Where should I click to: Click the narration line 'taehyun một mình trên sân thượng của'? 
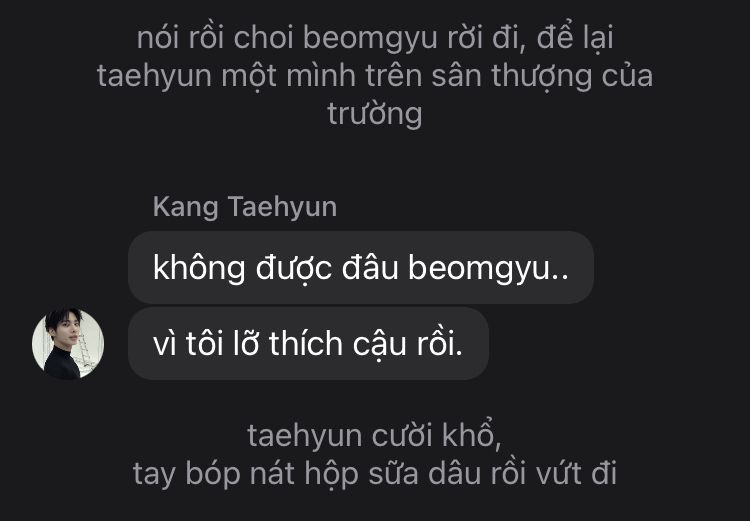[375, 76]
